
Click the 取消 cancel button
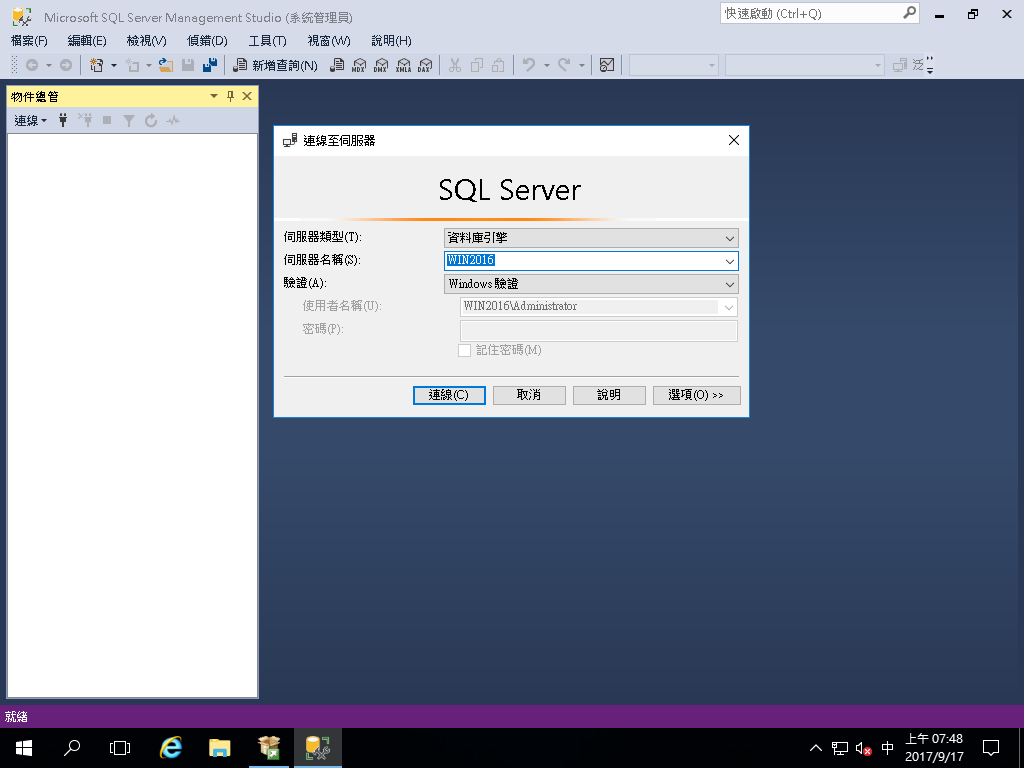tap(529, 395)
